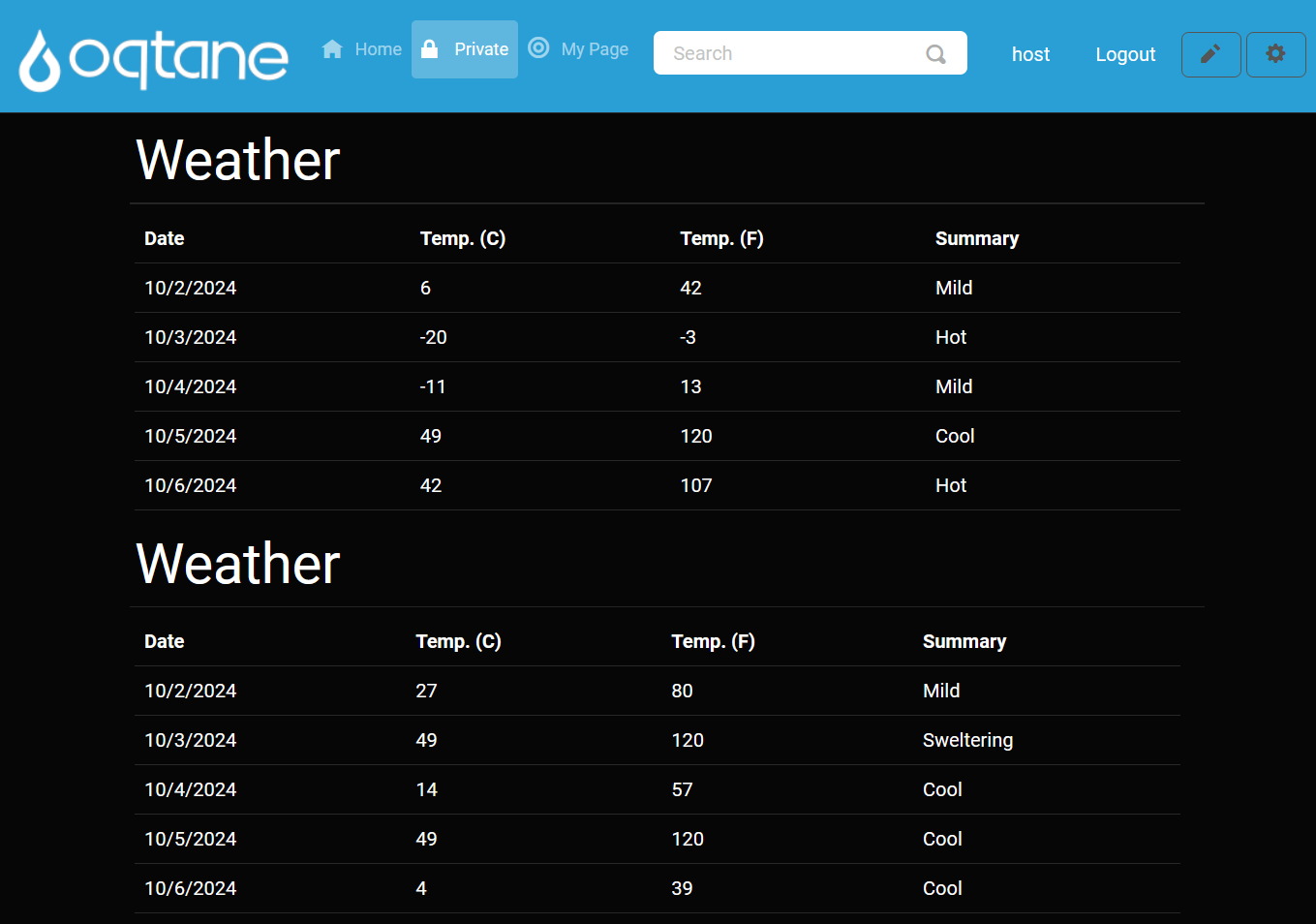Viewport: 1316px width, 924px height.
Task: Click the 57 Fahrenheit cell
Action: tap(682, 789)
